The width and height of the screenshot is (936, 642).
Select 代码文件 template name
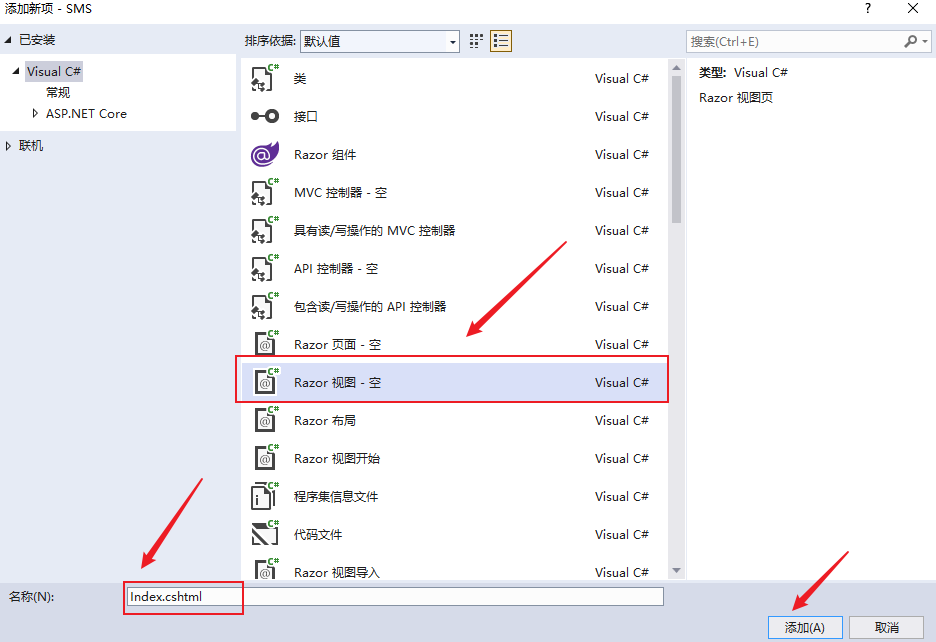(318, 535)
